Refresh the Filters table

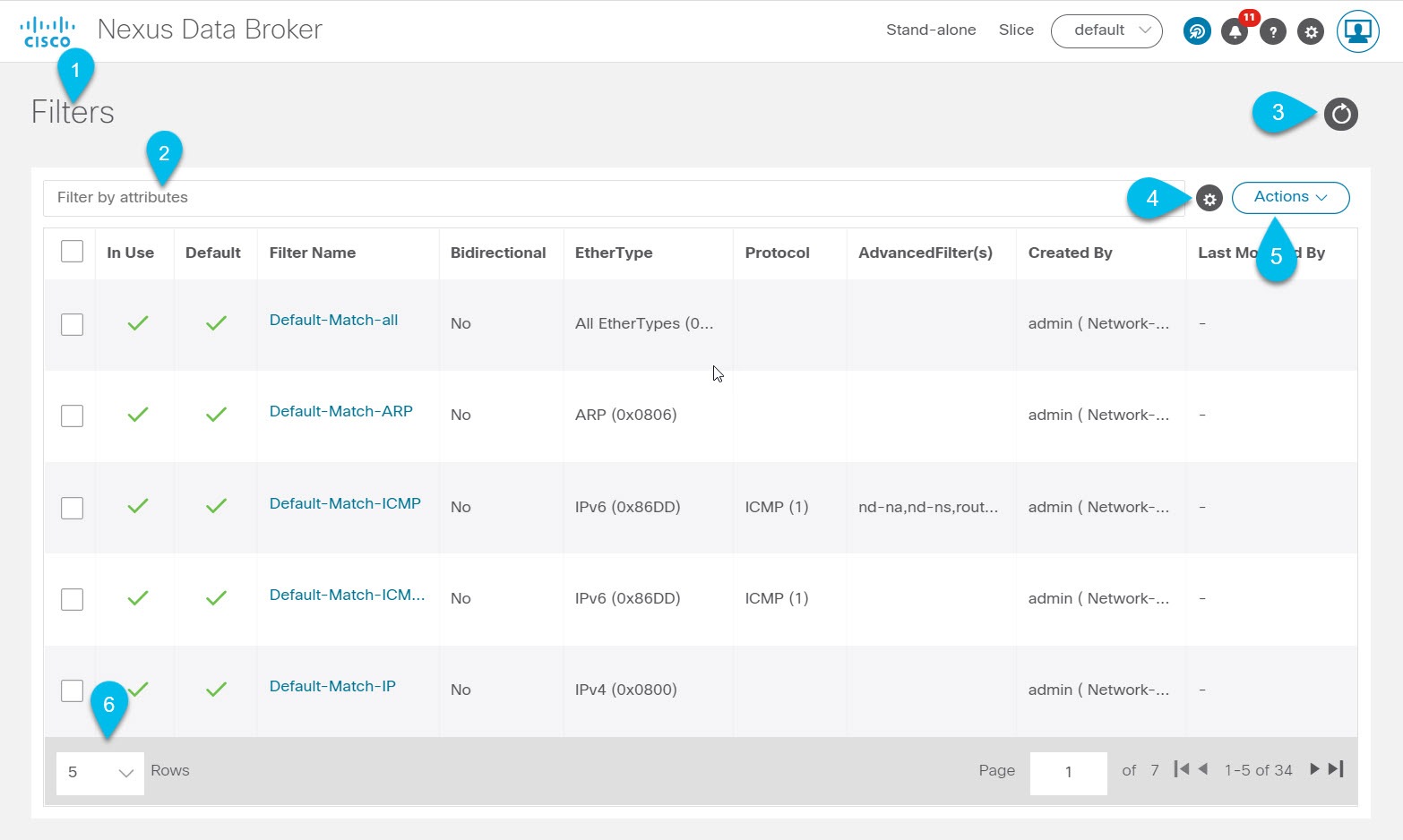1340,114
